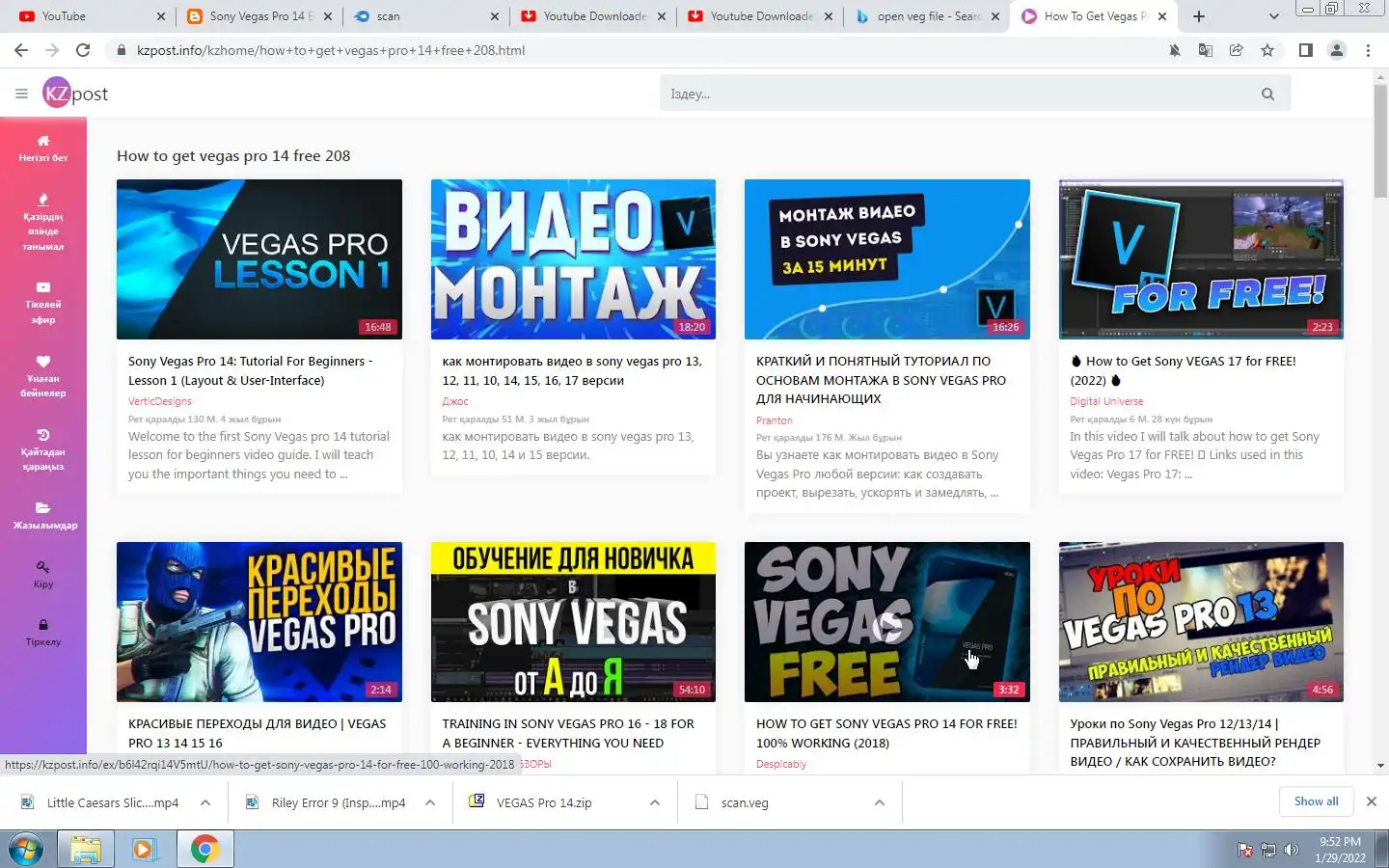Open Кіру login sidebar item
The image size is (1389, 868).
coord(43,575)
